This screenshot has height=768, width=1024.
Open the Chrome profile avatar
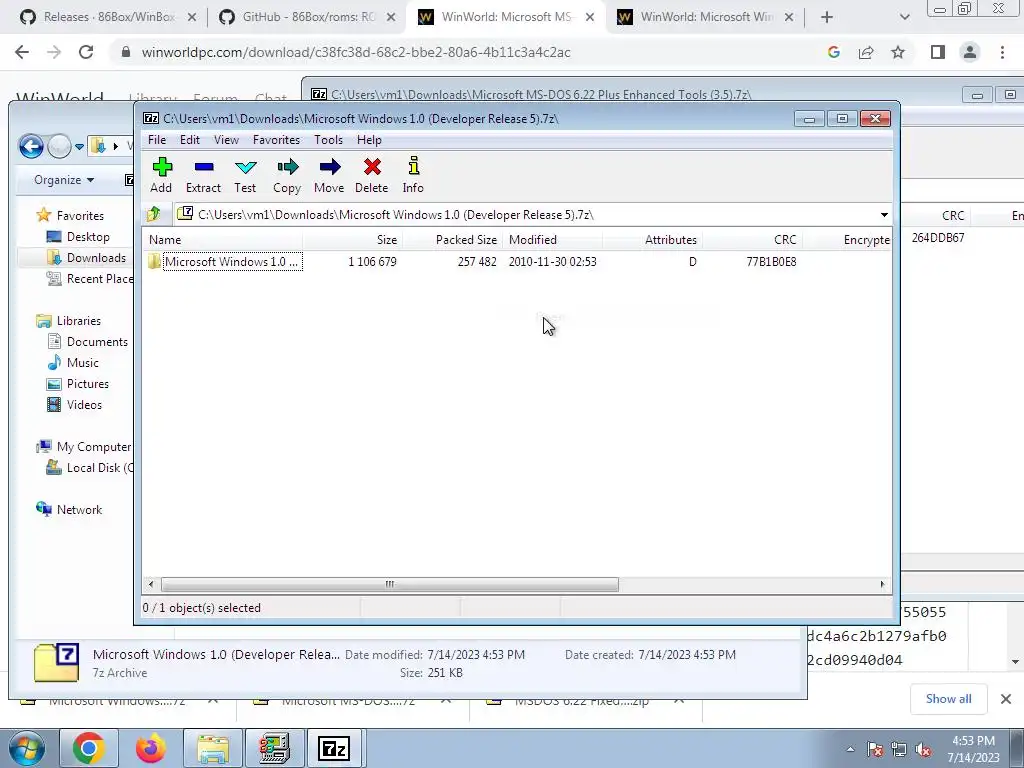[x=970, y=52]
